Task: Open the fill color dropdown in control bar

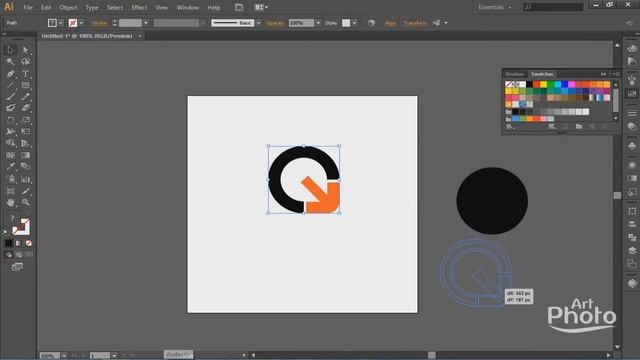Action: click(61, 23)
